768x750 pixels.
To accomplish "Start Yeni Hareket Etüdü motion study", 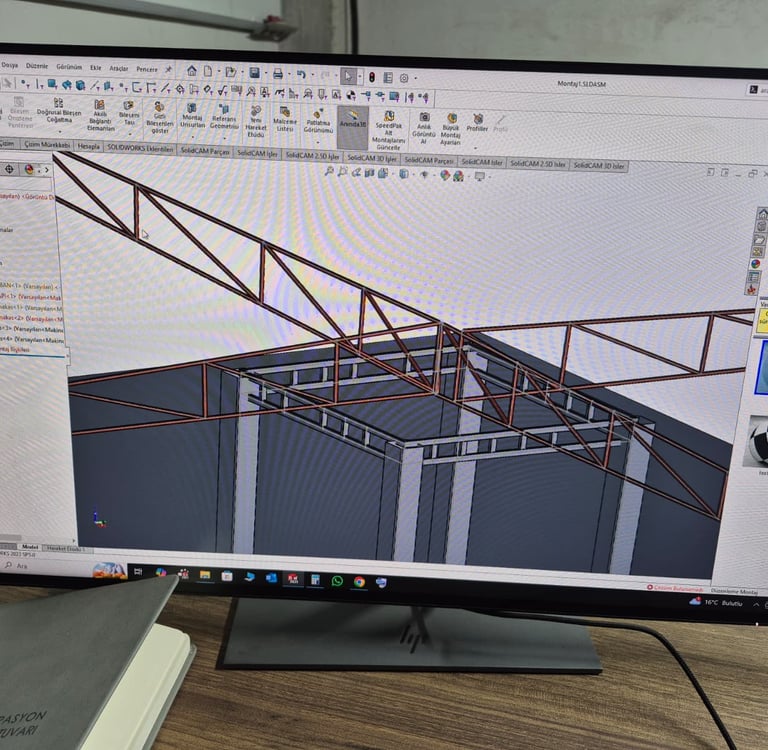I will tap(256, 121).
